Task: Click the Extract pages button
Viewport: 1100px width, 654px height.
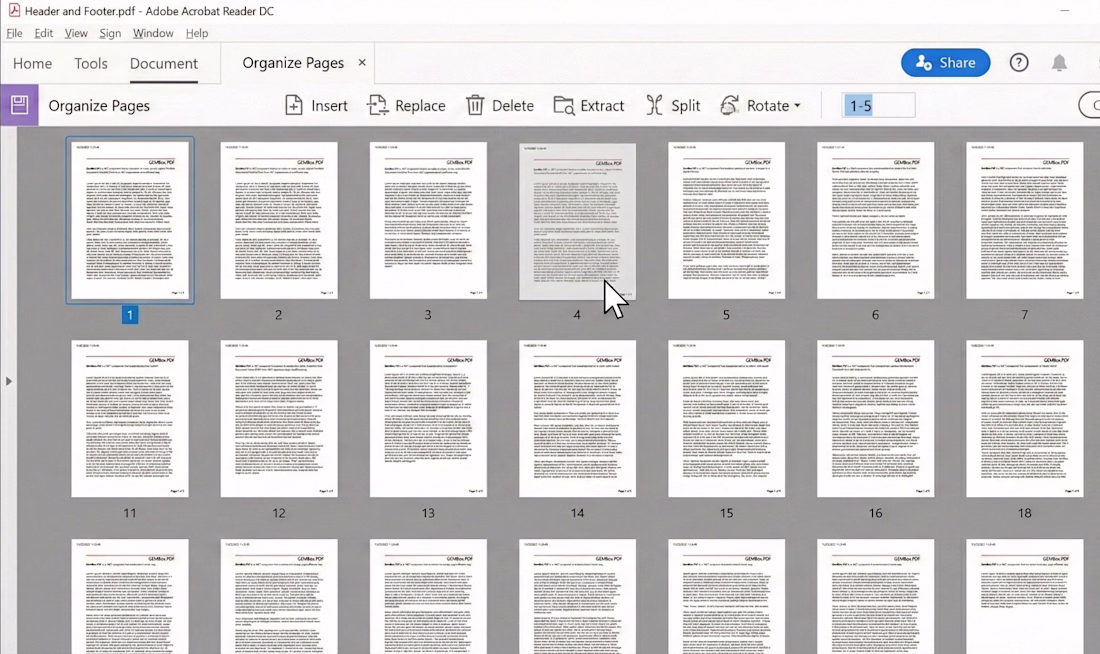Action: [589, 105]
